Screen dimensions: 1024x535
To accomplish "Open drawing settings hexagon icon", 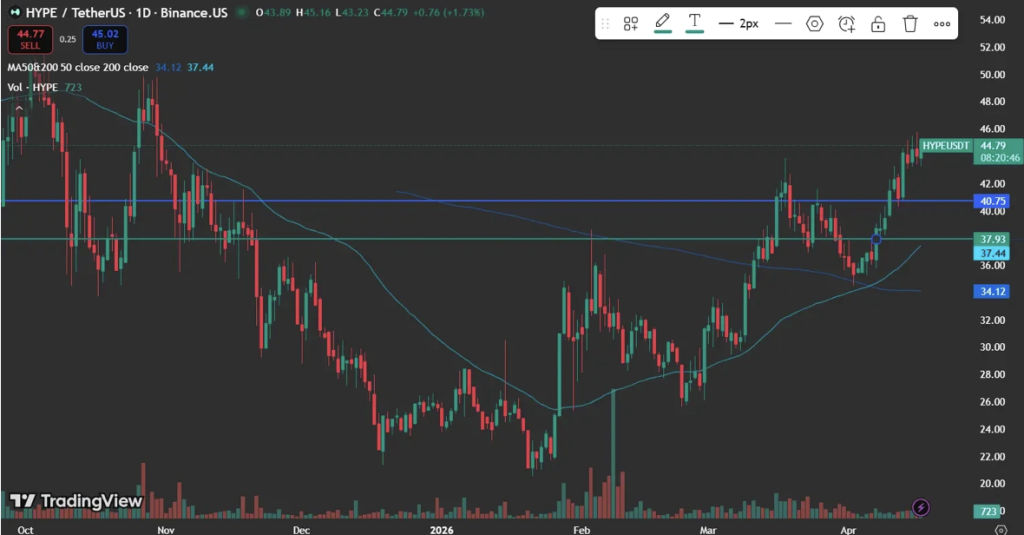I will [815, 23].
